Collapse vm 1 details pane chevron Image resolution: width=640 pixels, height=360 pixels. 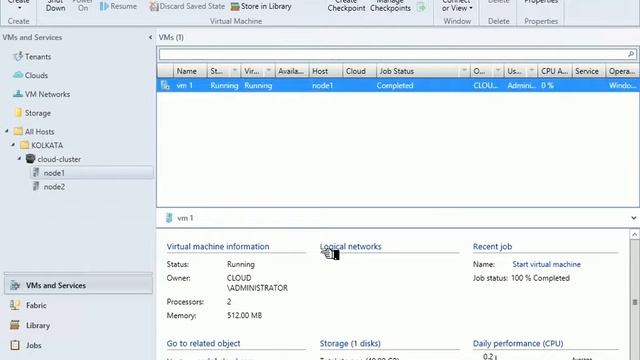pyautogui.click(x=633, y=218)
